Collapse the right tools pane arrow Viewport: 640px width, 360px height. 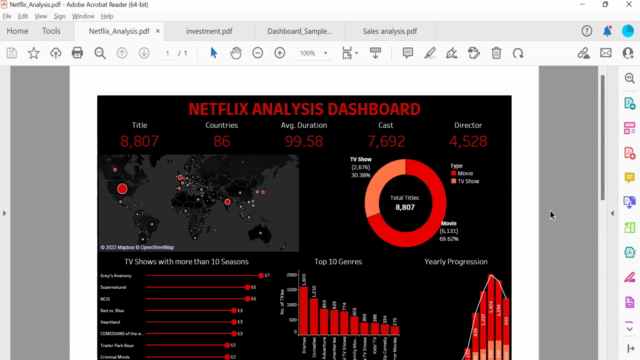pos(612,213)
